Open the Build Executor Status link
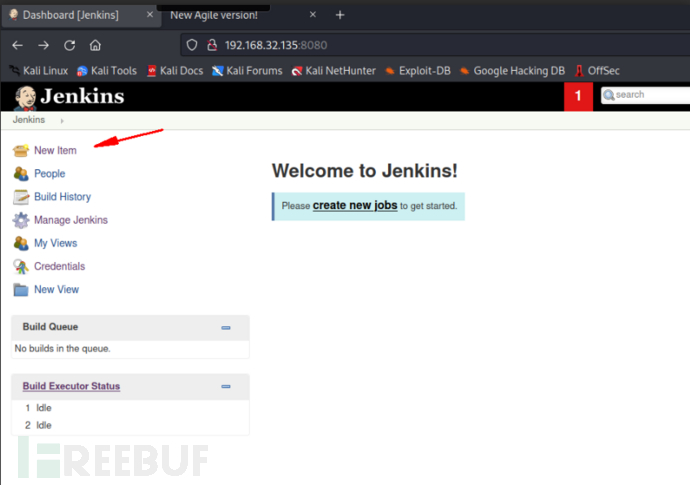 tap(71, 386)
